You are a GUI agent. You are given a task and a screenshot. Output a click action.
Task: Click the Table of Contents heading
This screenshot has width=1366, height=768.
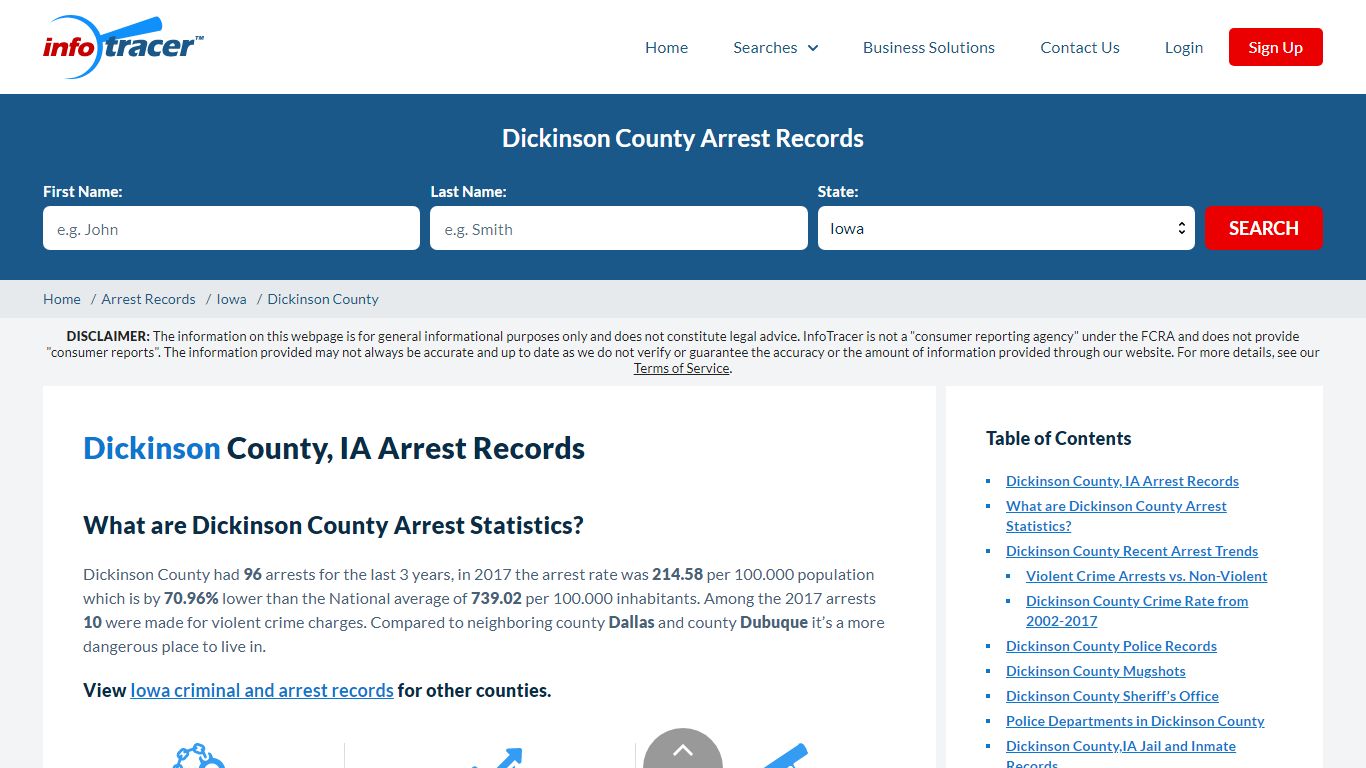coord(1058,438)
